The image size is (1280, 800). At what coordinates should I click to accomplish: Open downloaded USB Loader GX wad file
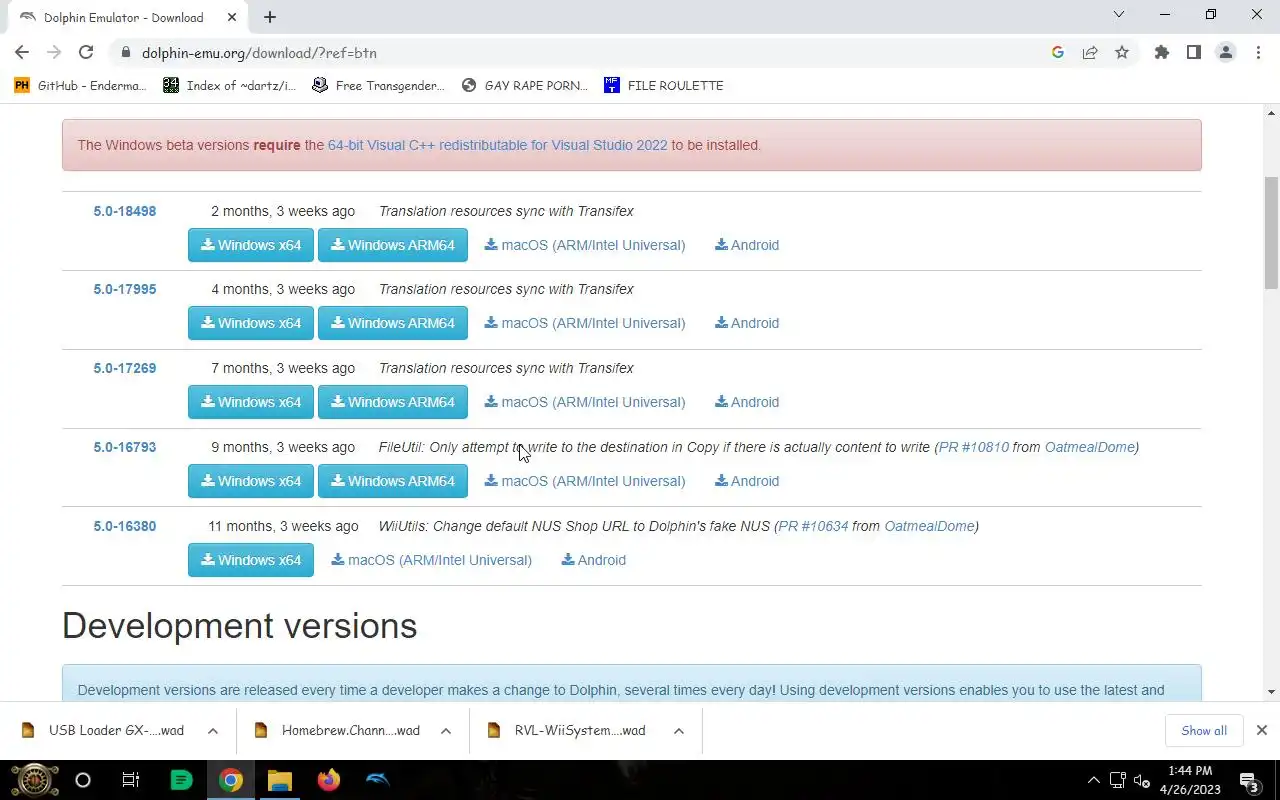[104, 731]
